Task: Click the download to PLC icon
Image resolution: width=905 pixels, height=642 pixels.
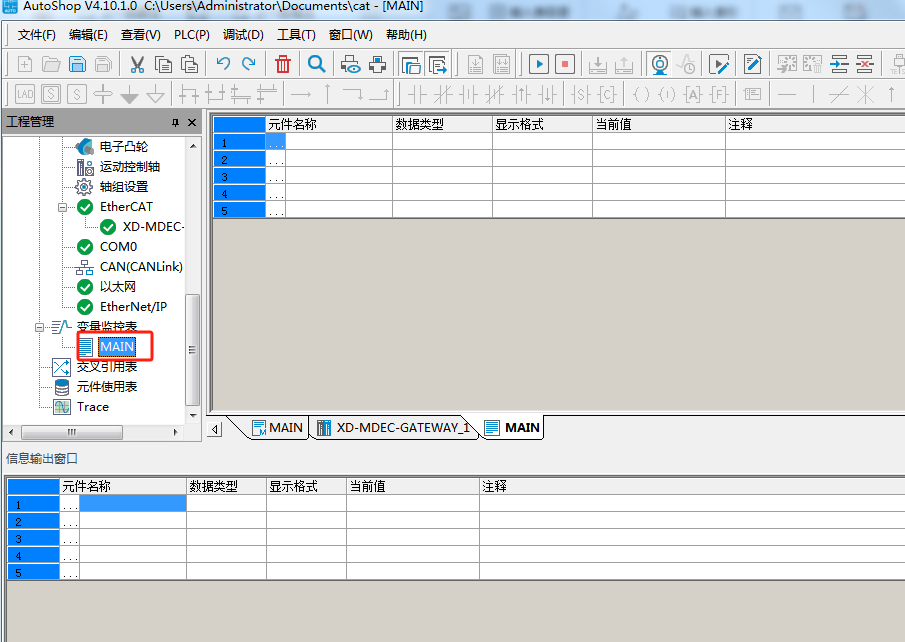Action: tap(597, 65)
